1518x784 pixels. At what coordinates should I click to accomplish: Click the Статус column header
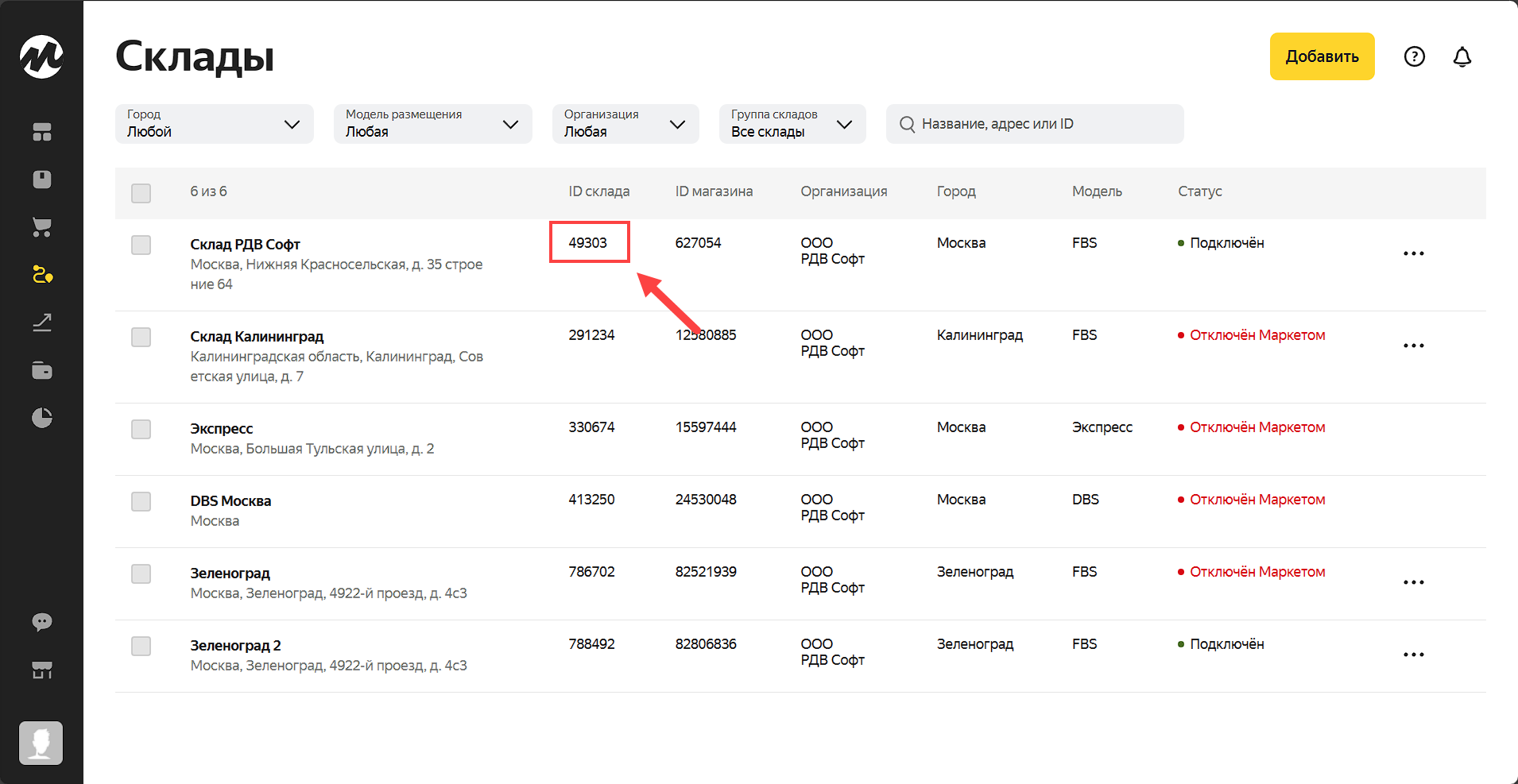coord(1200,191)
